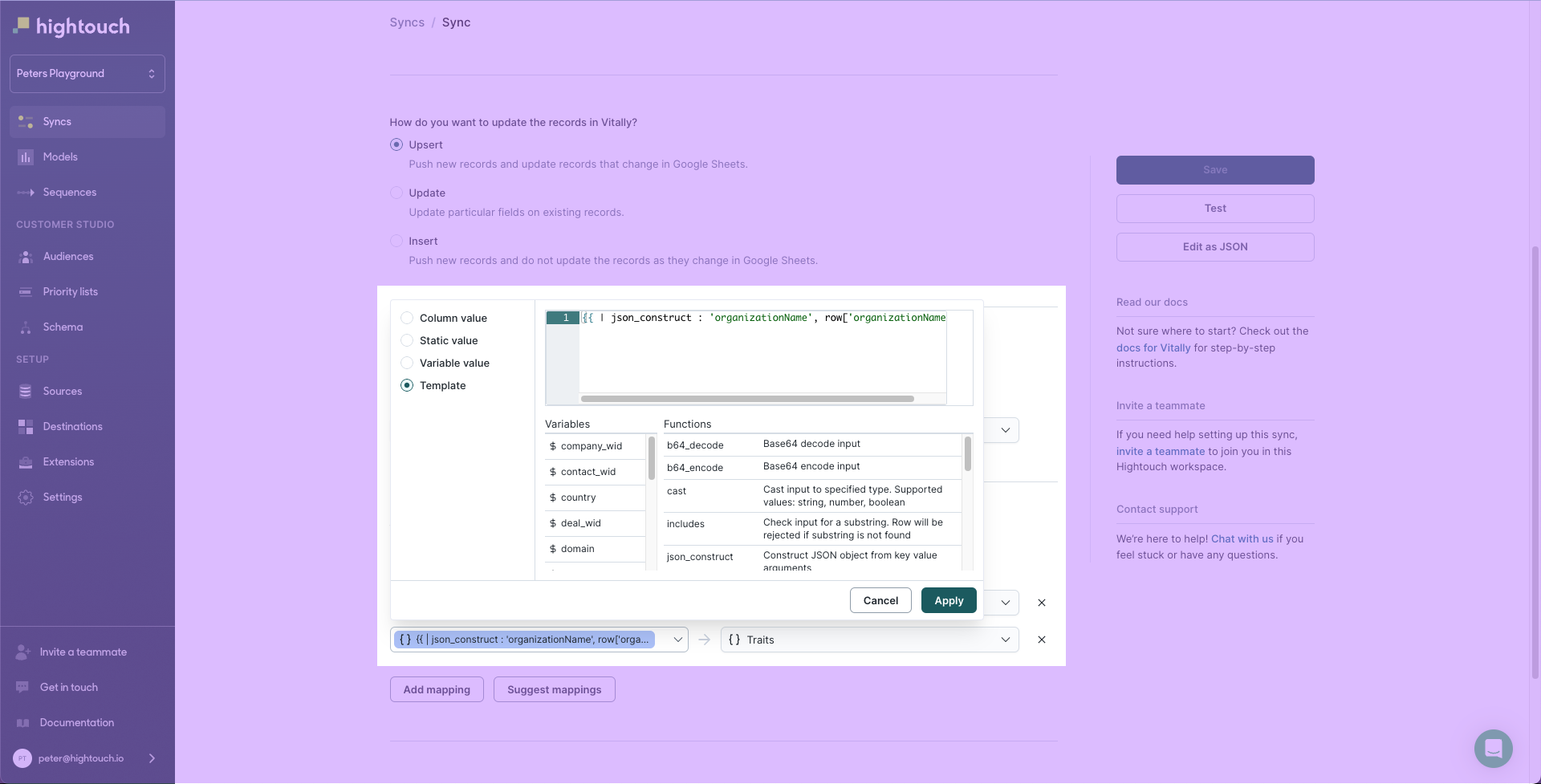
Task: Open the Models menu item
Action: [x=87, y=157]
